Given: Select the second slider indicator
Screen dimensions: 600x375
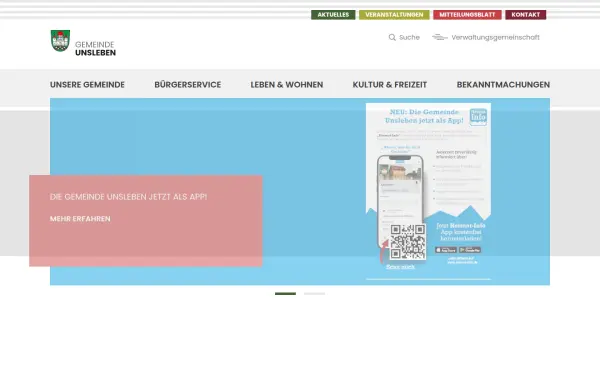Looking at the screenshot, I should click(315, 293).
